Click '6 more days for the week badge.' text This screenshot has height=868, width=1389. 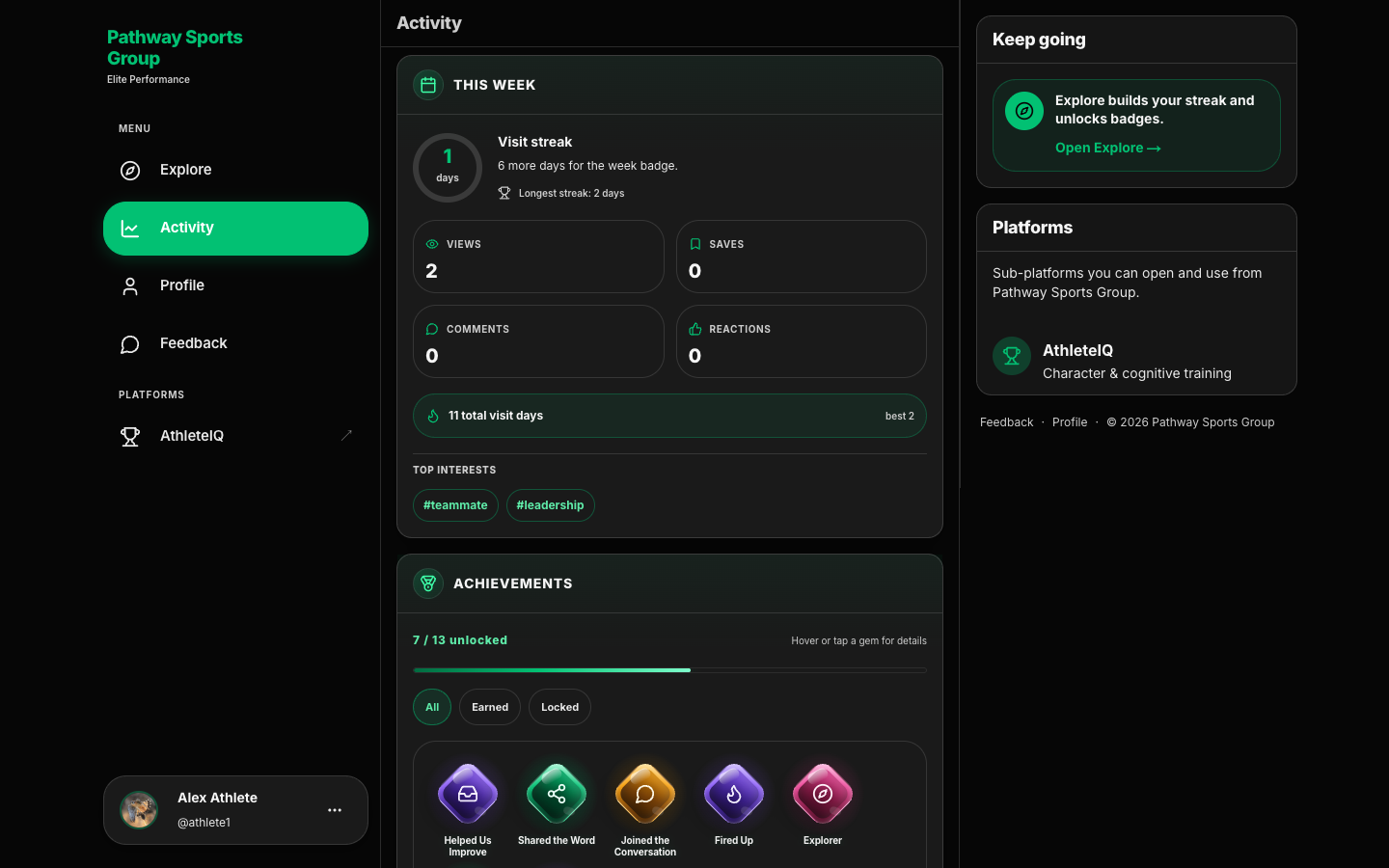[587, 166]
